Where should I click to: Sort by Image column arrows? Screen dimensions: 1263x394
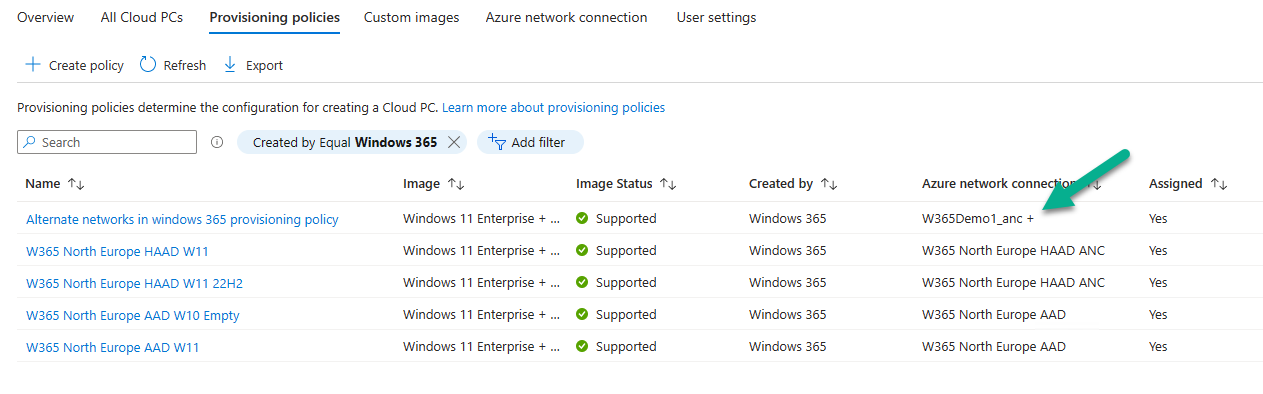pyautogui.click(x=456, y=184)
